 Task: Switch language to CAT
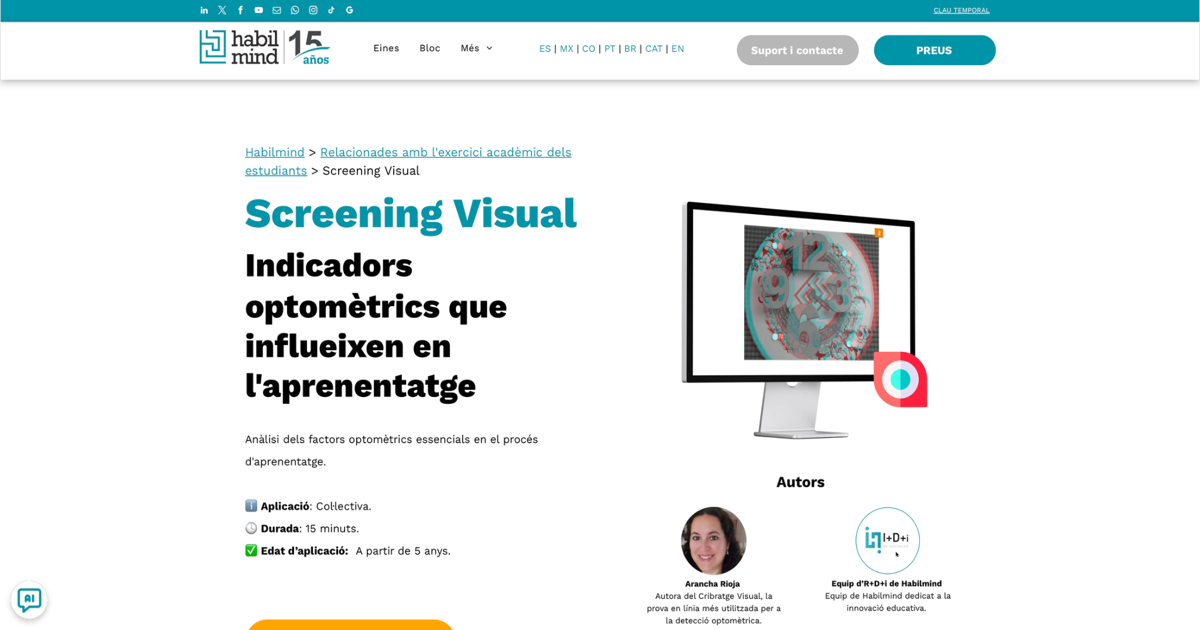[654, 48]
